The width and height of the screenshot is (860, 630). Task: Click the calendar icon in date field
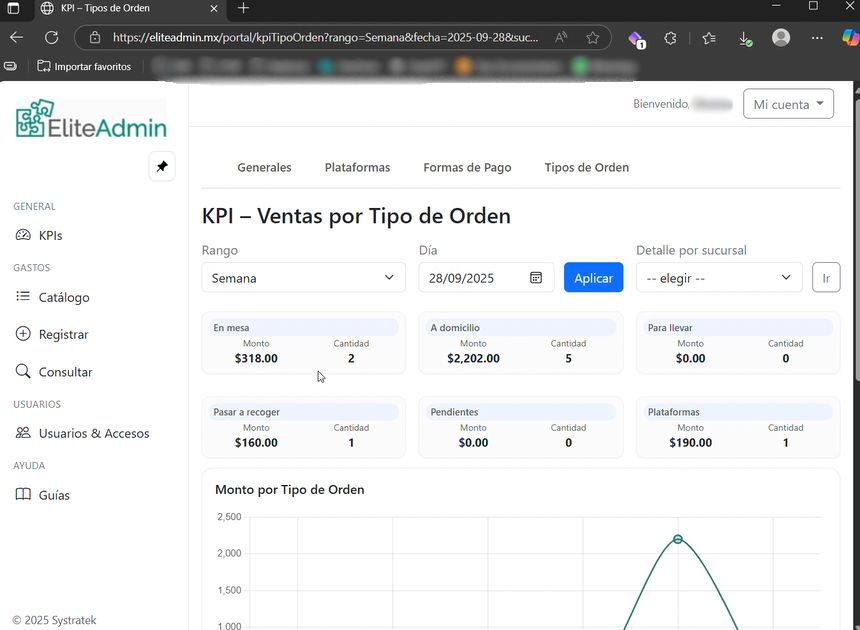tap(536, 278)
